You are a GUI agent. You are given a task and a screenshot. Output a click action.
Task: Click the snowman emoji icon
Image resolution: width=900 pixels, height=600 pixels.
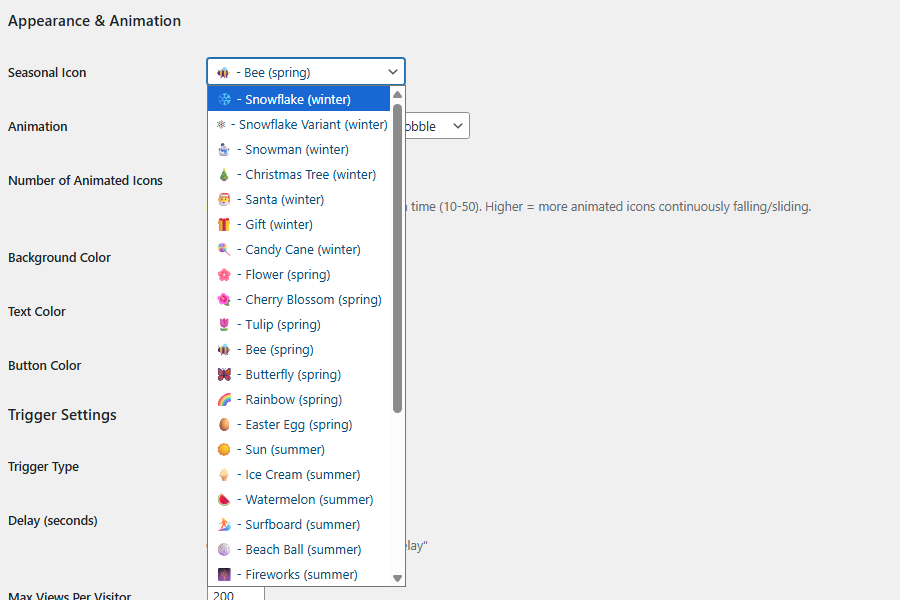pos(224,150)
